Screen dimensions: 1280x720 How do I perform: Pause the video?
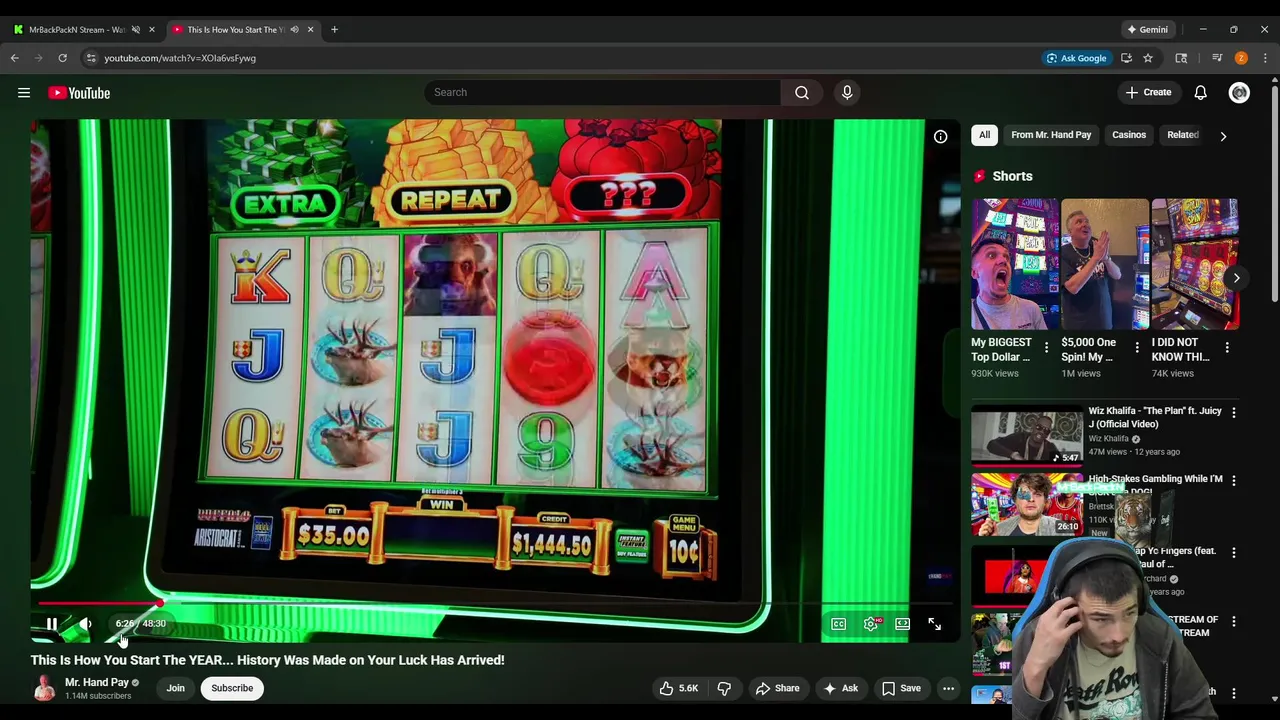click(52, 624)
